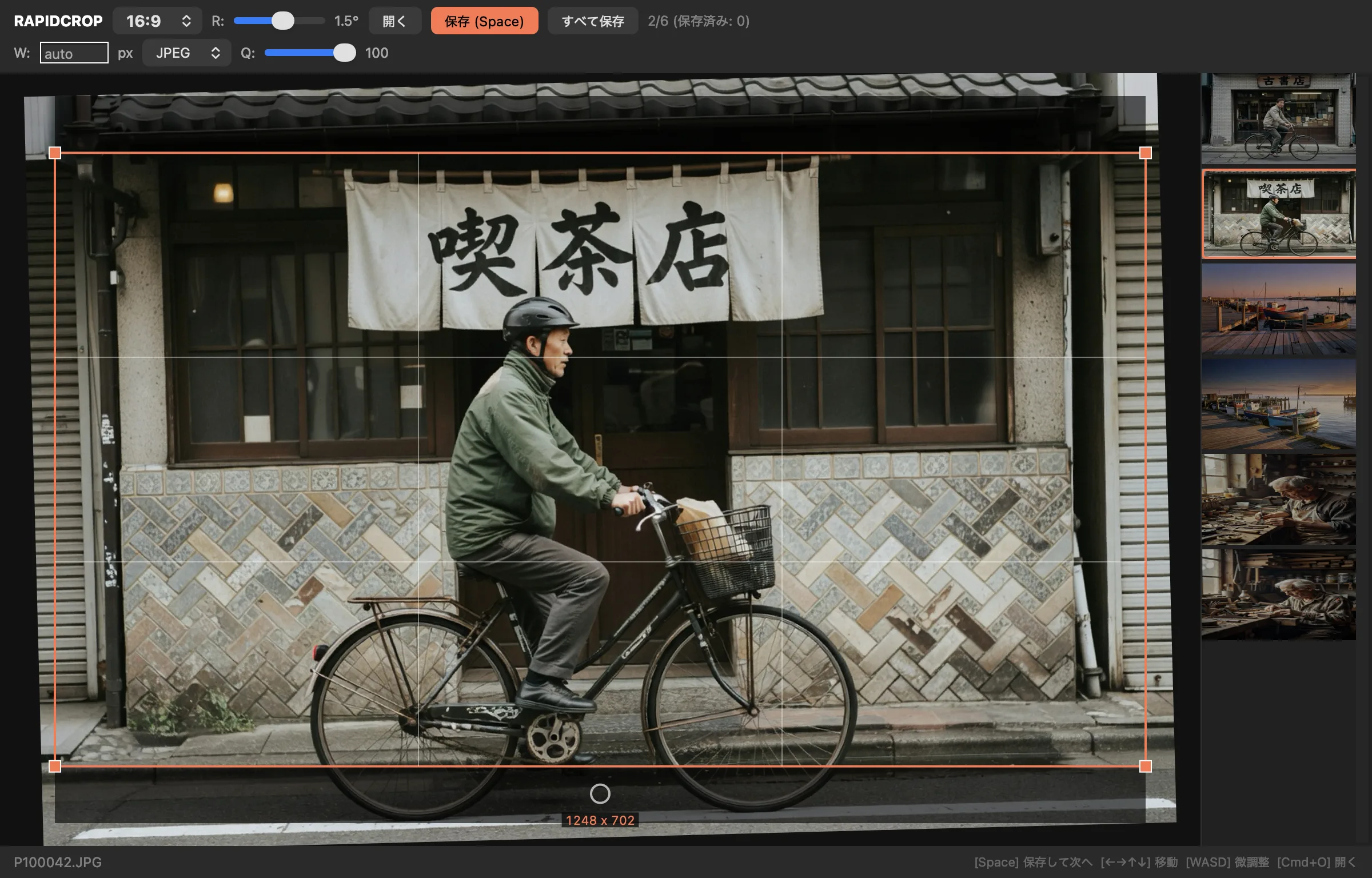
Task: Open the 16:9 aspect ratio dropdown
Action: coord(157,21)
